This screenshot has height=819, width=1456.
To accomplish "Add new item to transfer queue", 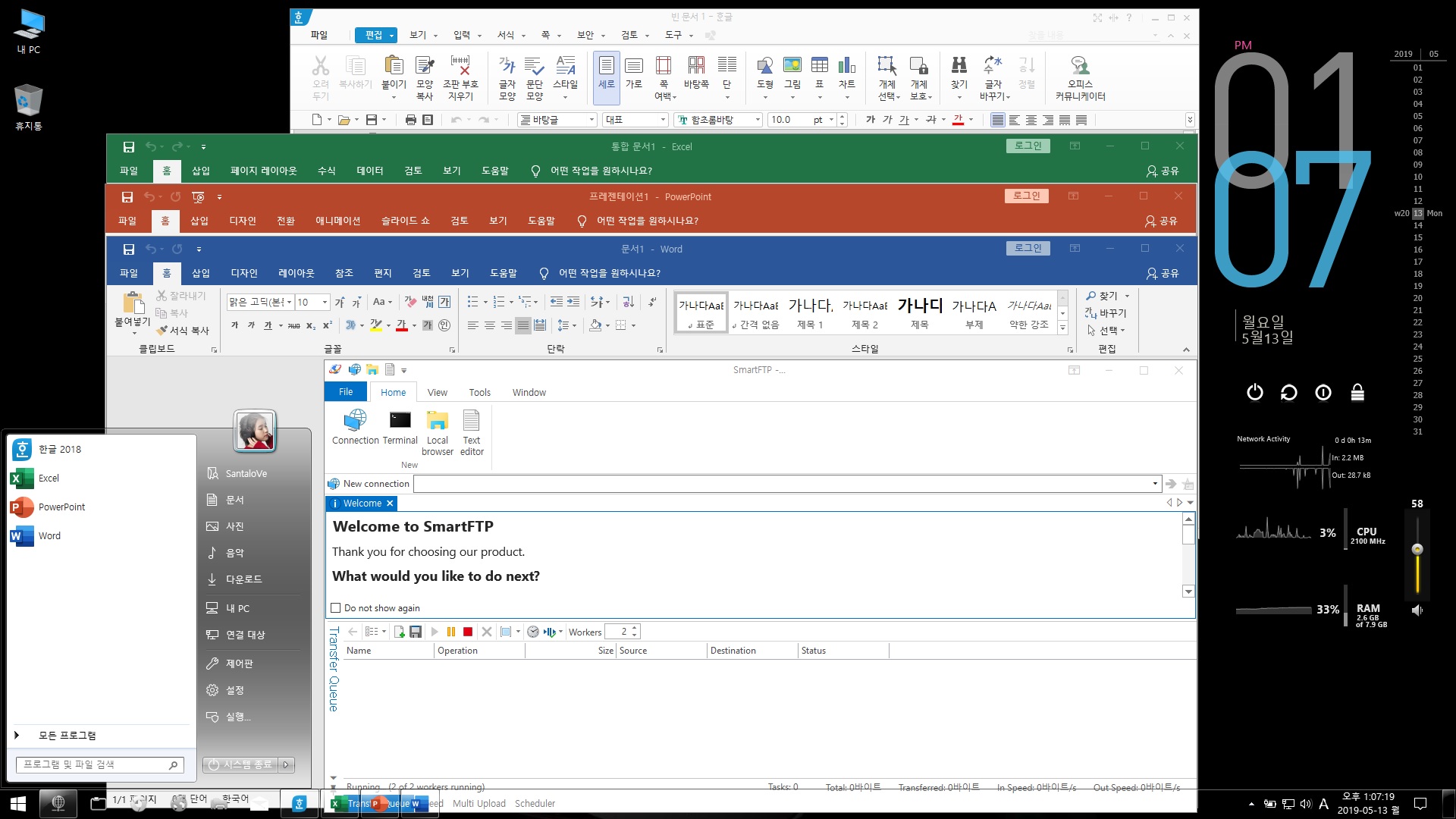I will pyautogui.click(x=399, y=632).
